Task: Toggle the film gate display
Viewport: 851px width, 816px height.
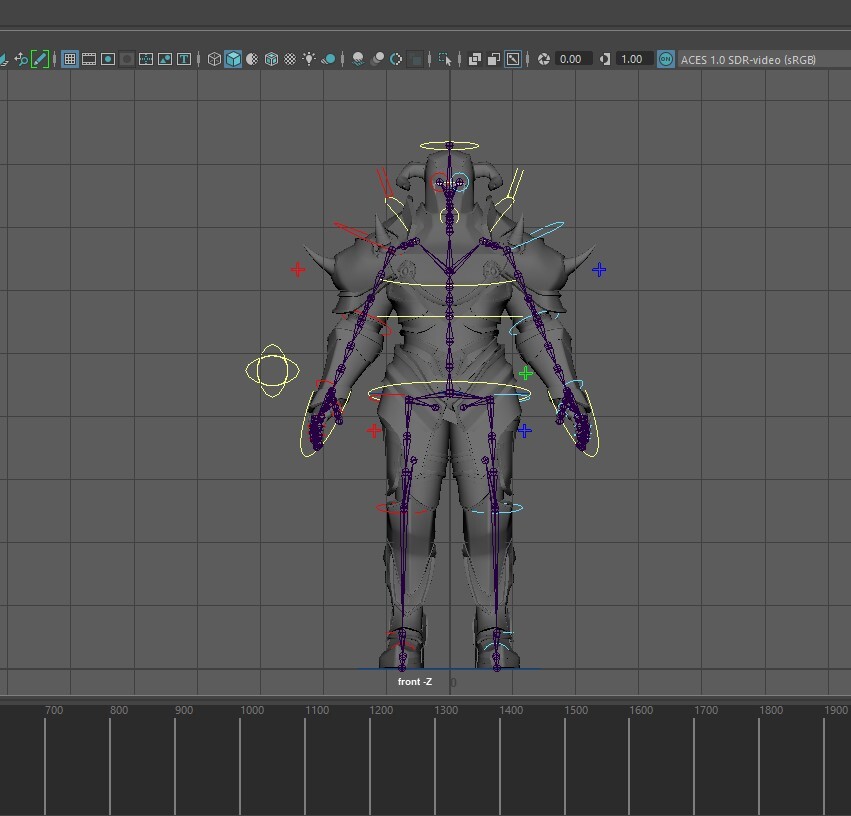Action: [x=87, y=59]
